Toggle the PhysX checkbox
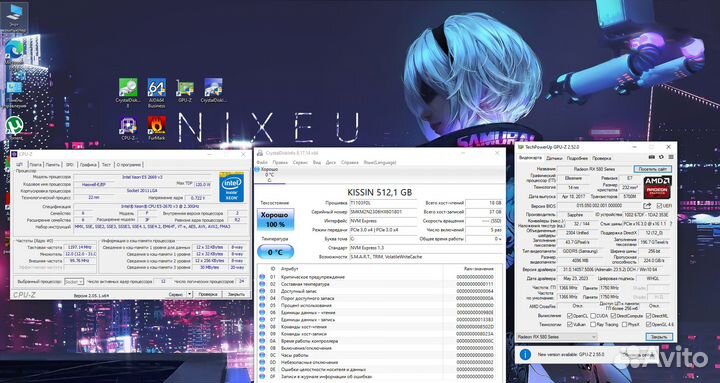Screen dimensions: 720x383 624,325
